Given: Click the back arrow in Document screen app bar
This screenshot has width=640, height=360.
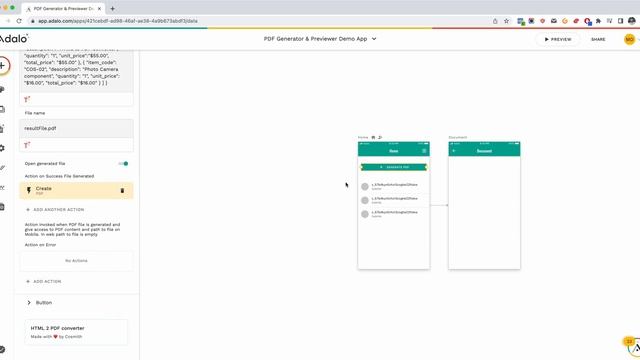Looking at the screenshot, I should (453, 151).
